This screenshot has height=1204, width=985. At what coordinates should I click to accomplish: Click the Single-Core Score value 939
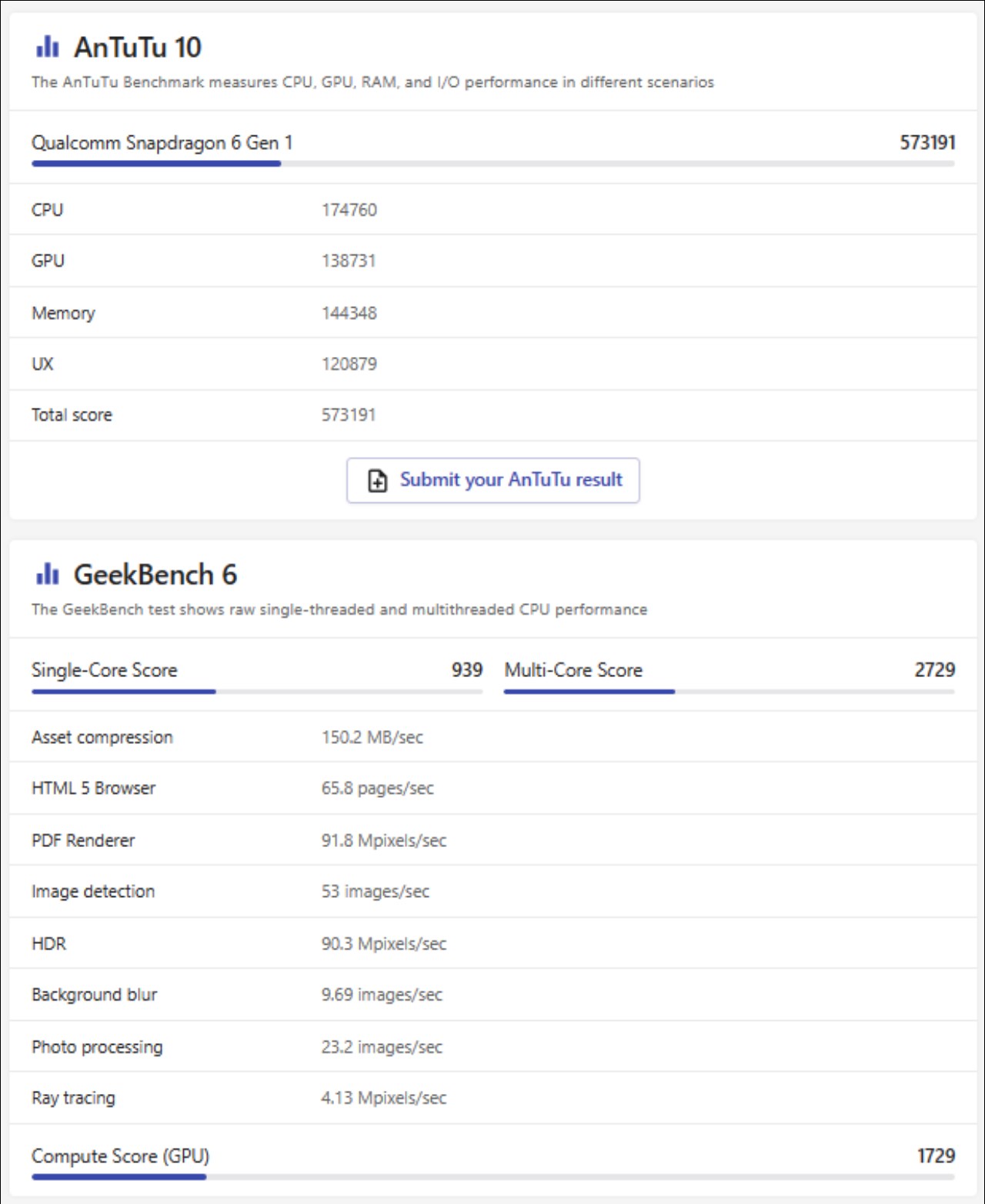[466, 670]
